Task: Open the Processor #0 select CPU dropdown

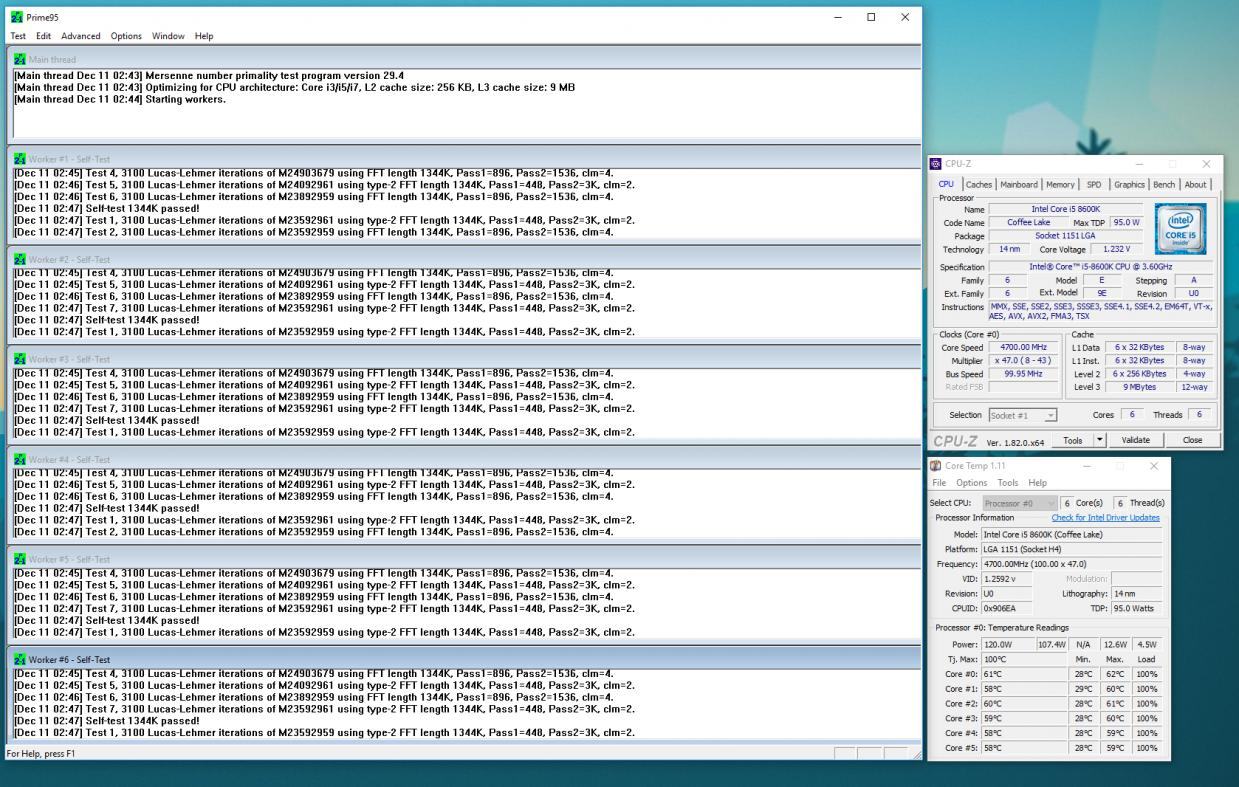Action: (1020, 503)
